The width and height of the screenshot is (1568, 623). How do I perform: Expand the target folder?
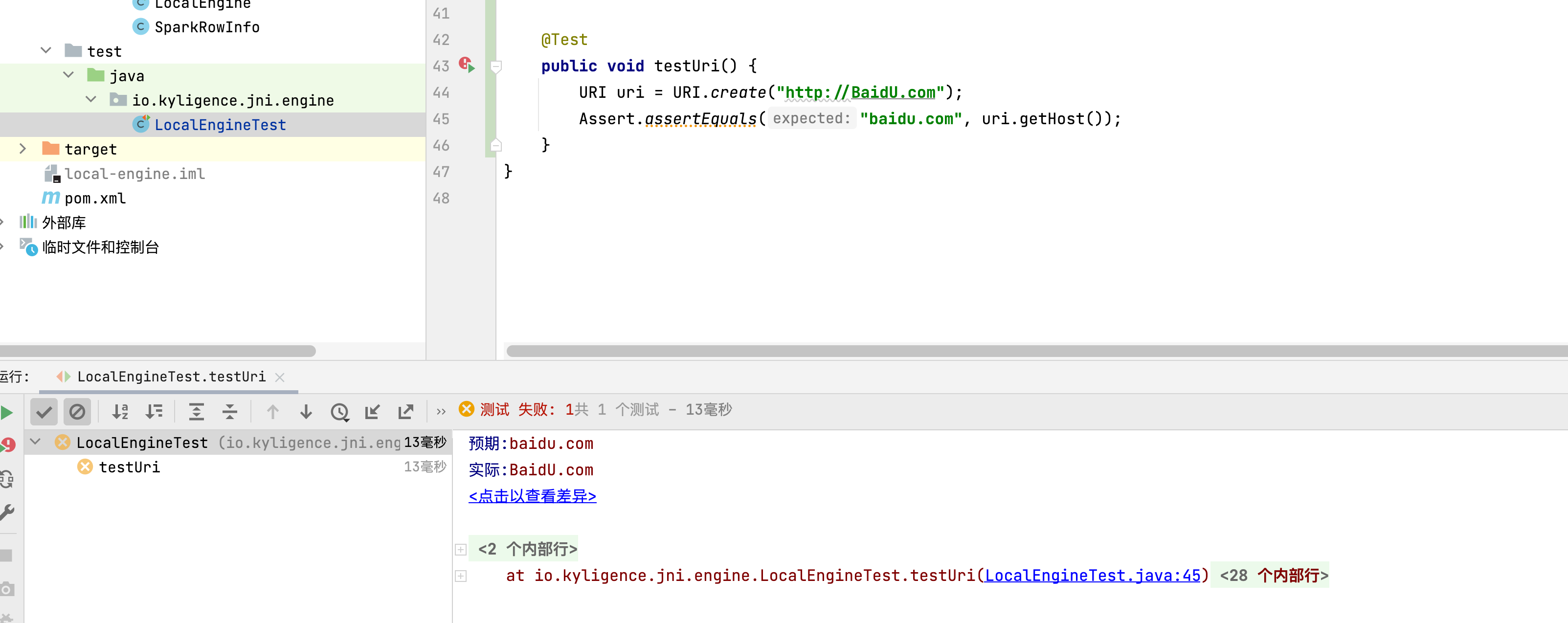(x=22, y=149)
